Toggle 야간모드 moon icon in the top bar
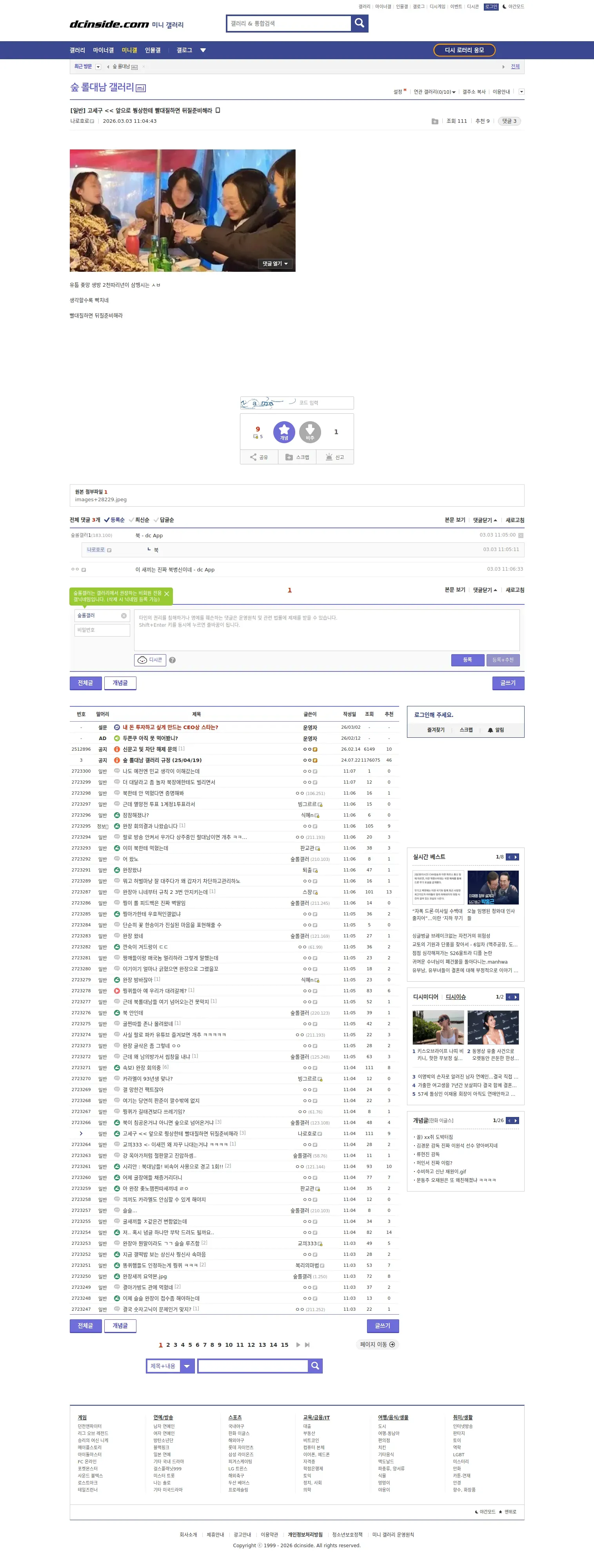 tap(512, 7)
